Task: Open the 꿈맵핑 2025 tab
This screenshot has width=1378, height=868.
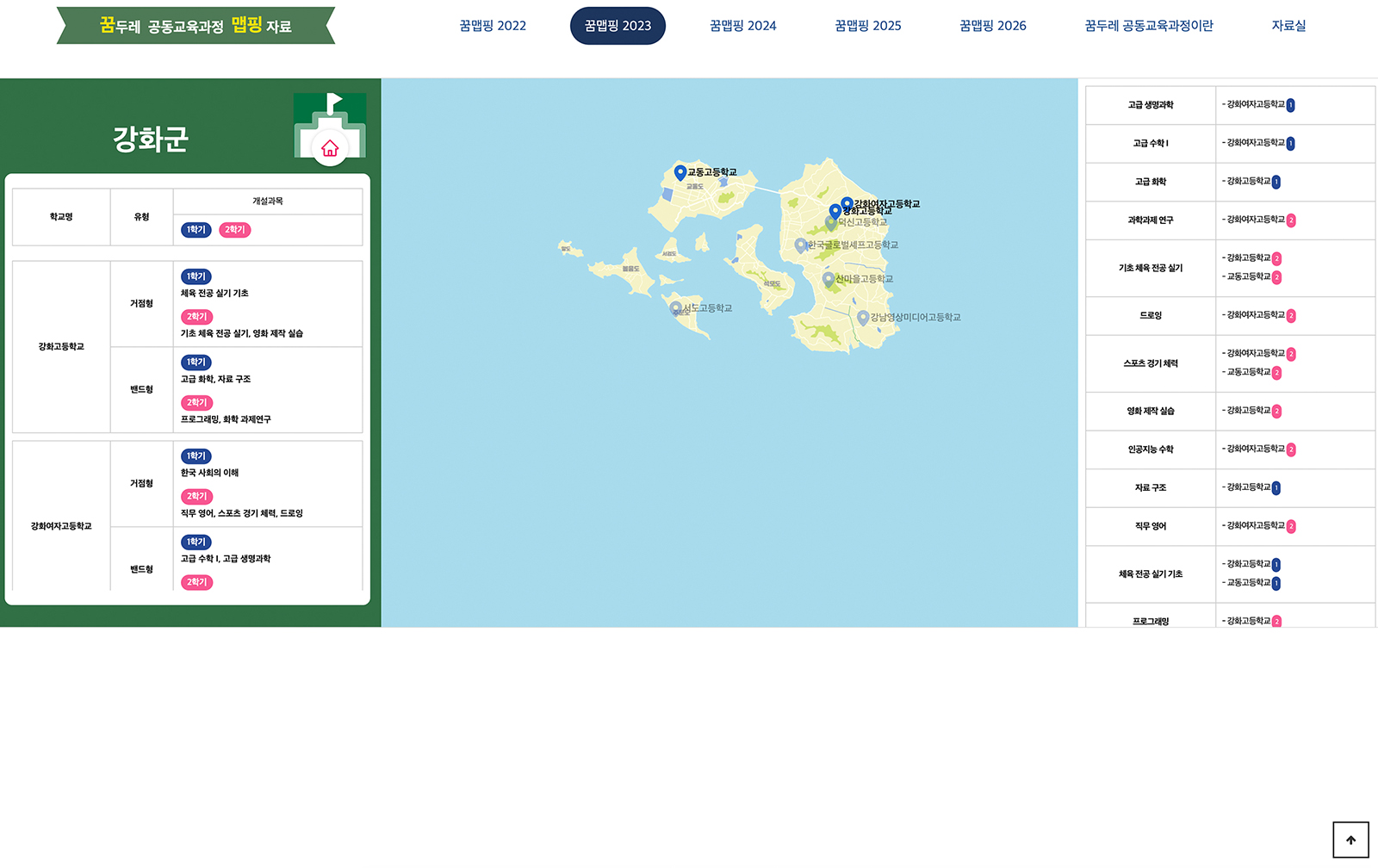Action: pyautogui.click(x=868, y=26)
